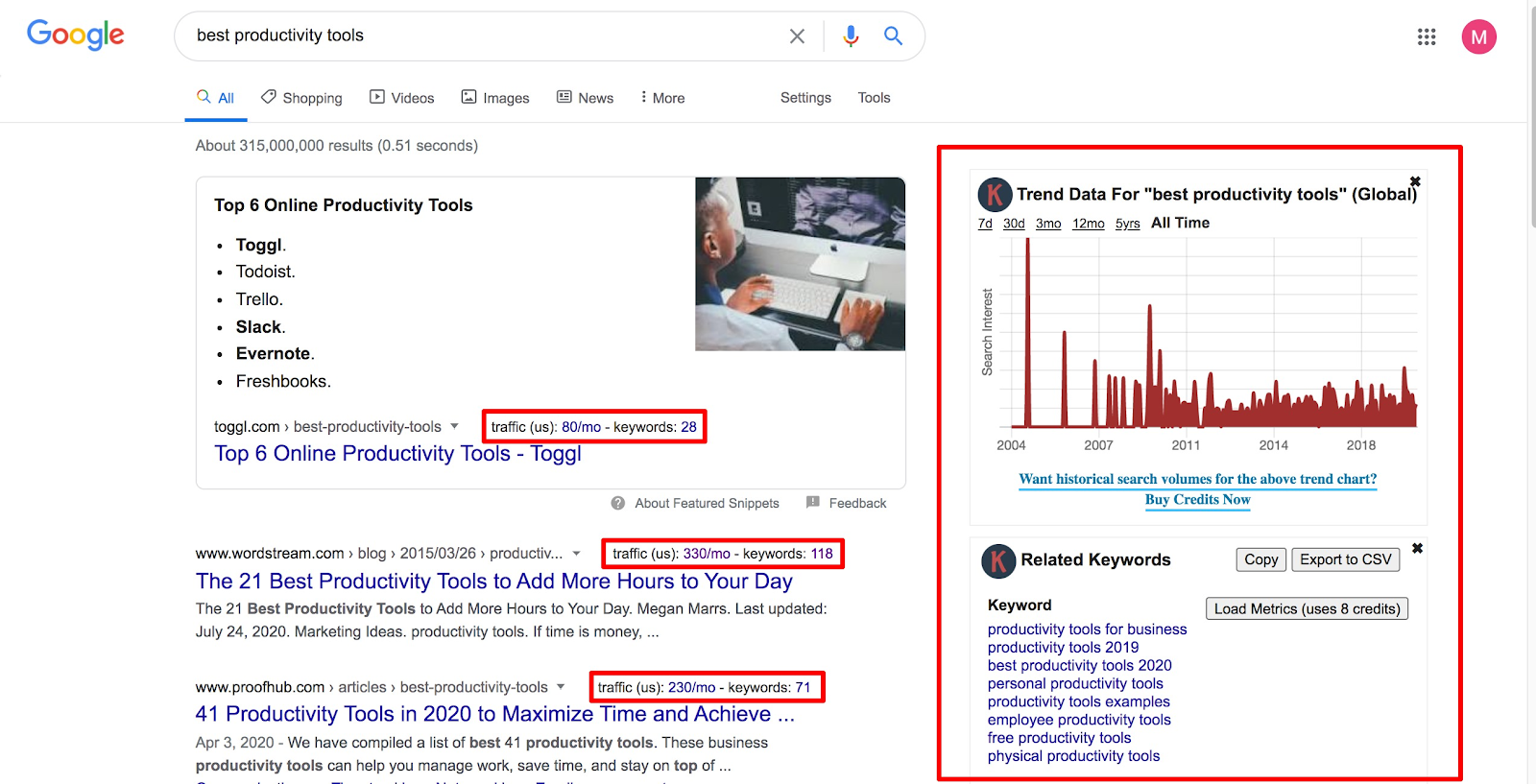Clear the search box with the X icon
Image resolution: width=1536 pixels, height=784 pixels.
[797, 36]
